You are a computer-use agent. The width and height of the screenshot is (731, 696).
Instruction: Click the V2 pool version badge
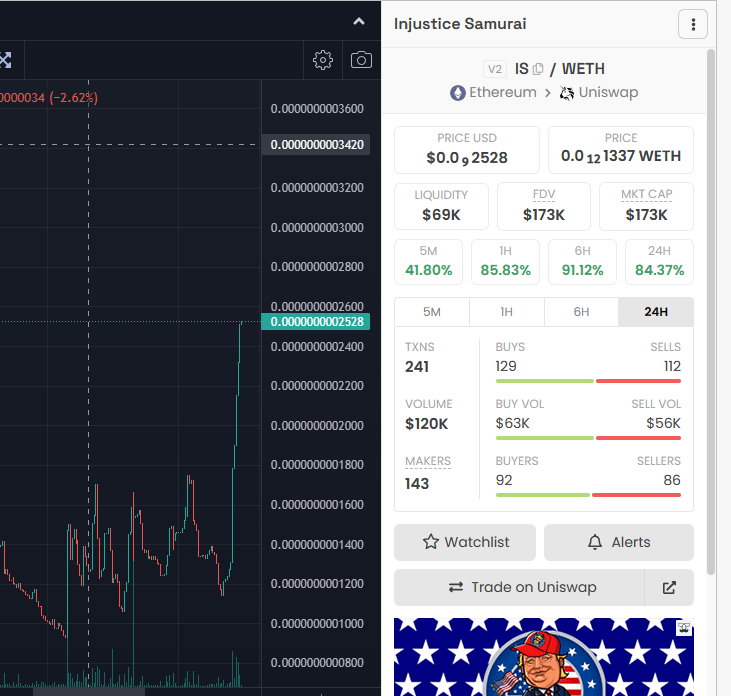click(495, 69)
